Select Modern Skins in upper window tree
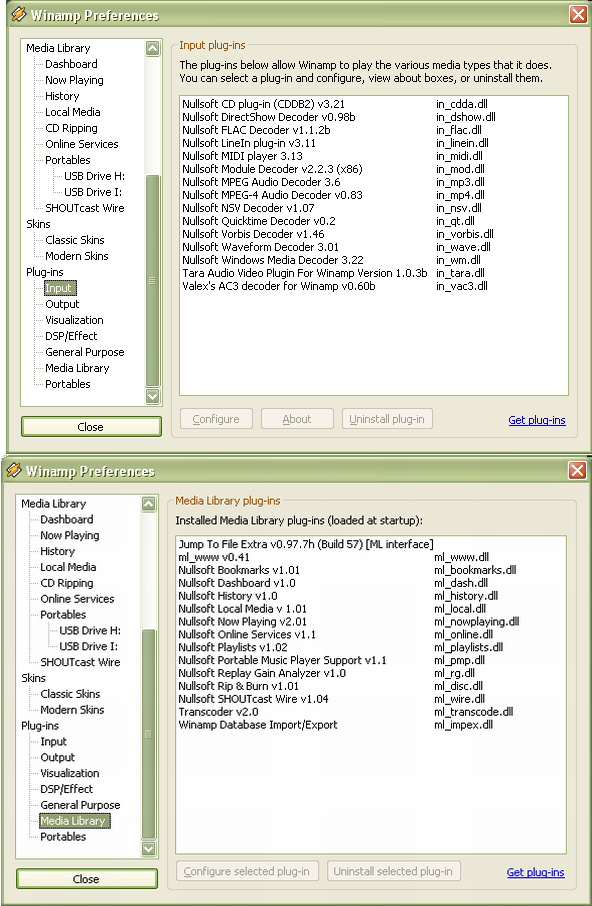The image size is (592, 906). [x=77, y=256]
